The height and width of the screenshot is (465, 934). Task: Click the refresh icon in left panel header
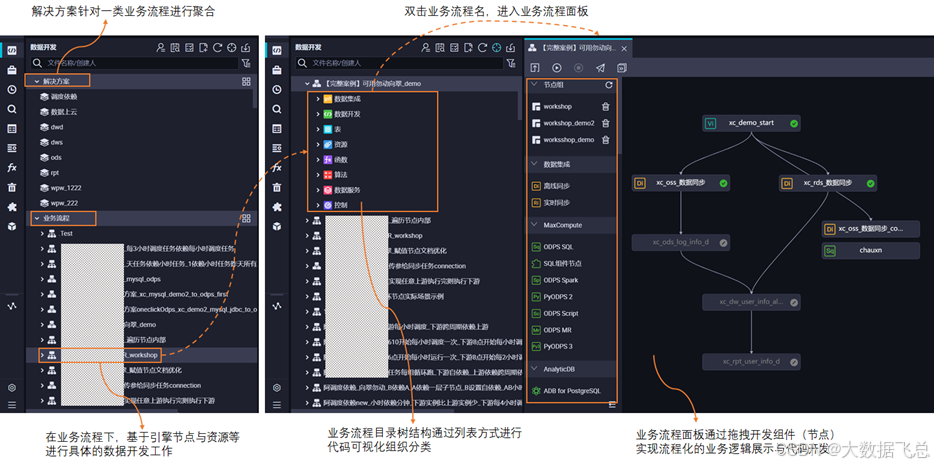click(217, 48)
